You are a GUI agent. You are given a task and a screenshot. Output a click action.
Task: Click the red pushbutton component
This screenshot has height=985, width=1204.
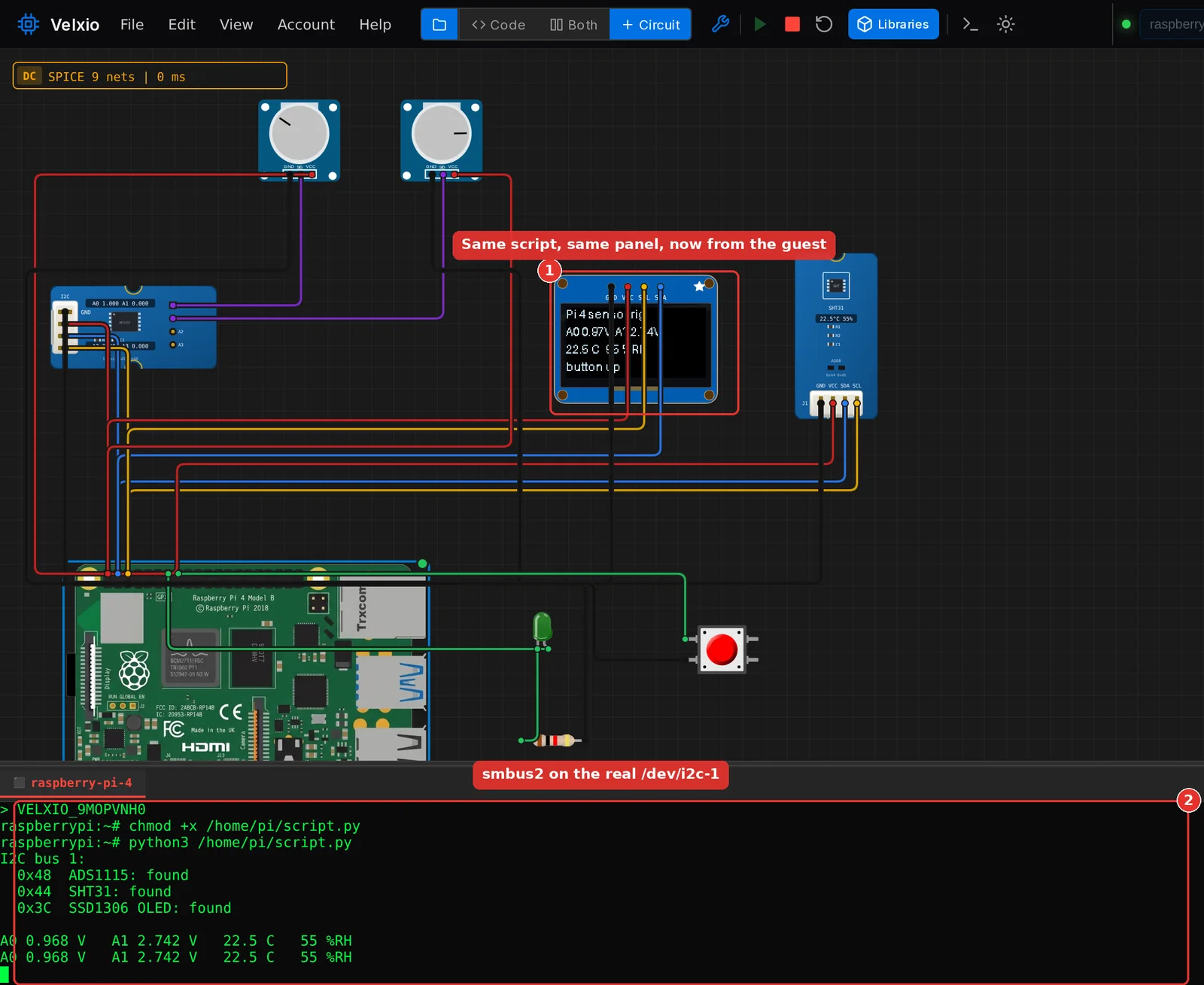[x=722, y=649]
